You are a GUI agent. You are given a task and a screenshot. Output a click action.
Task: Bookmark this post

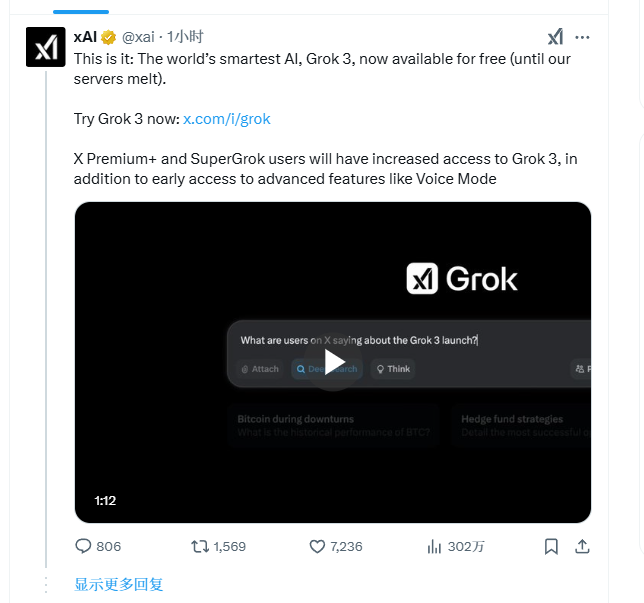551,546
